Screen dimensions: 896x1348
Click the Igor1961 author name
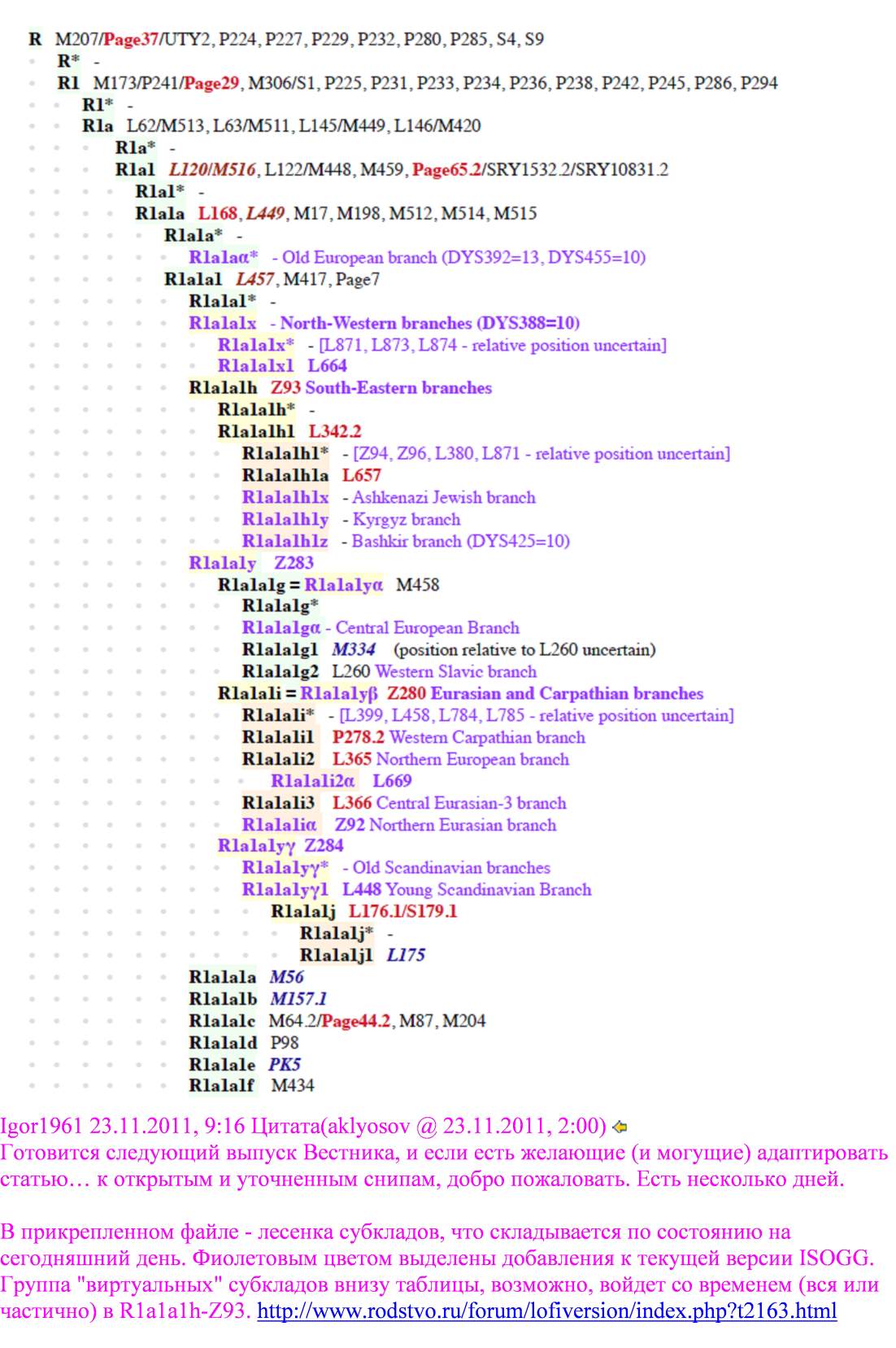[41, 1126]
